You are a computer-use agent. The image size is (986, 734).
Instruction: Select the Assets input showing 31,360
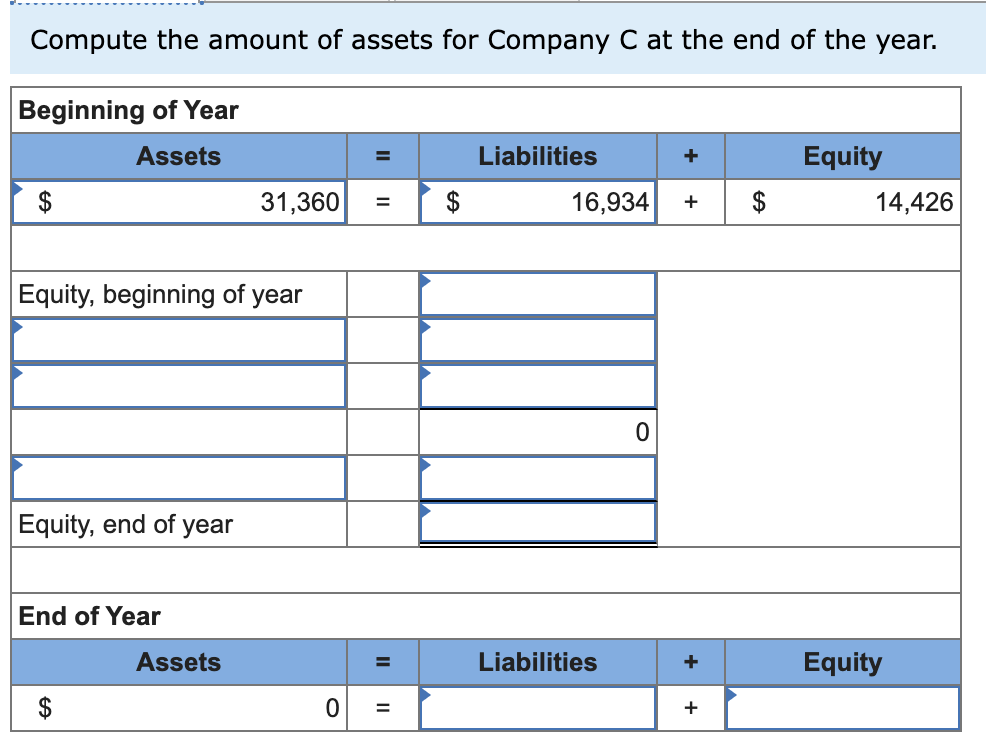180,202
